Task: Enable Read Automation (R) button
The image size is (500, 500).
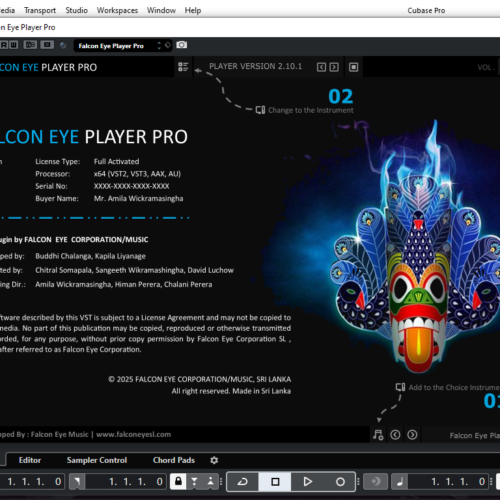Action: (x=4, y=45)
